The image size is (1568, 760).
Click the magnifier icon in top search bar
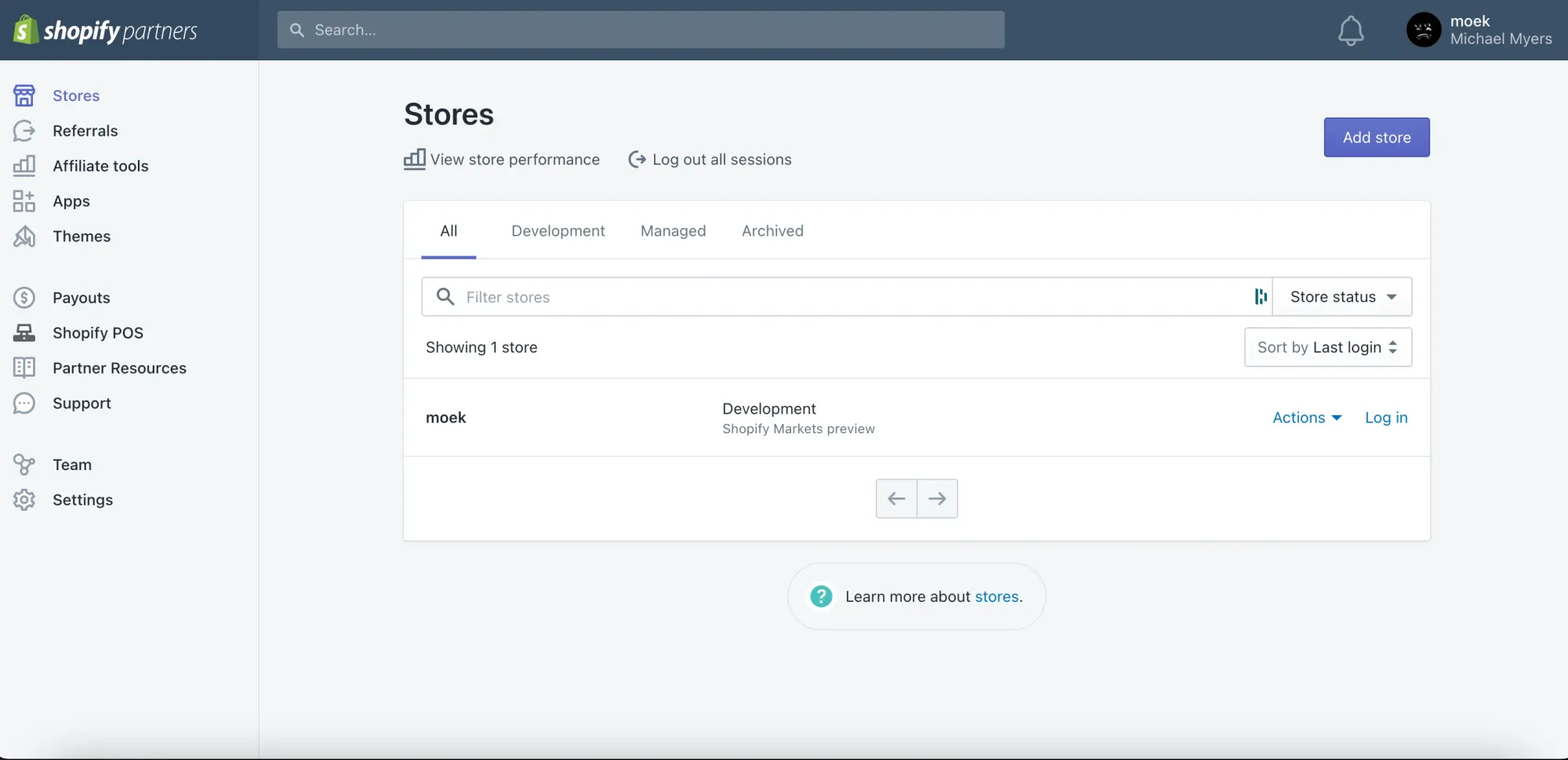pos(297,30)
